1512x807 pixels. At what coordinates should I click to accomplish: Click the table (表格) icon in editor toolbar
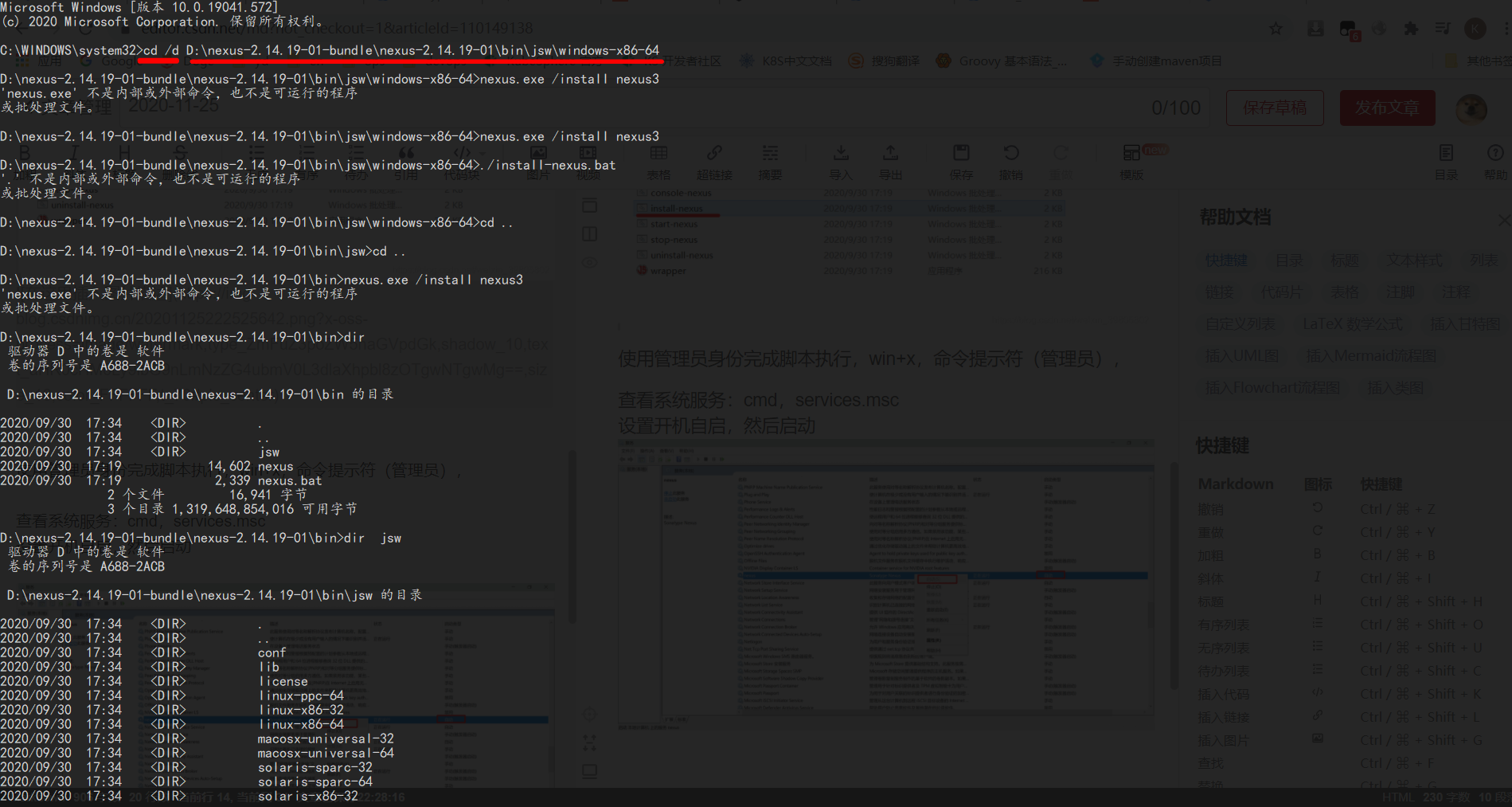click(658, 163)
